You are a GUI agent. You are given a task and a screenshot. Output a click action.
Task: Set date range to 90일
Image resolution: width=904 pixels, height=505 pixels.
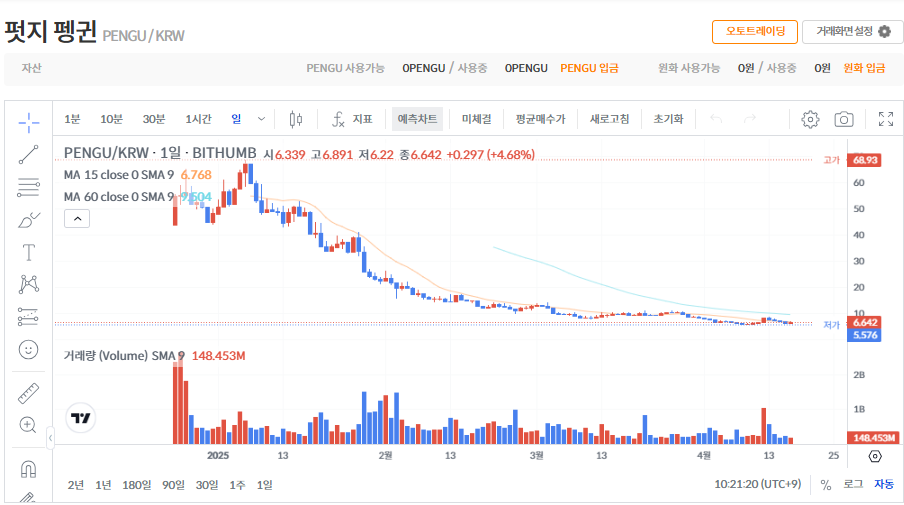[x=173, y=485]
